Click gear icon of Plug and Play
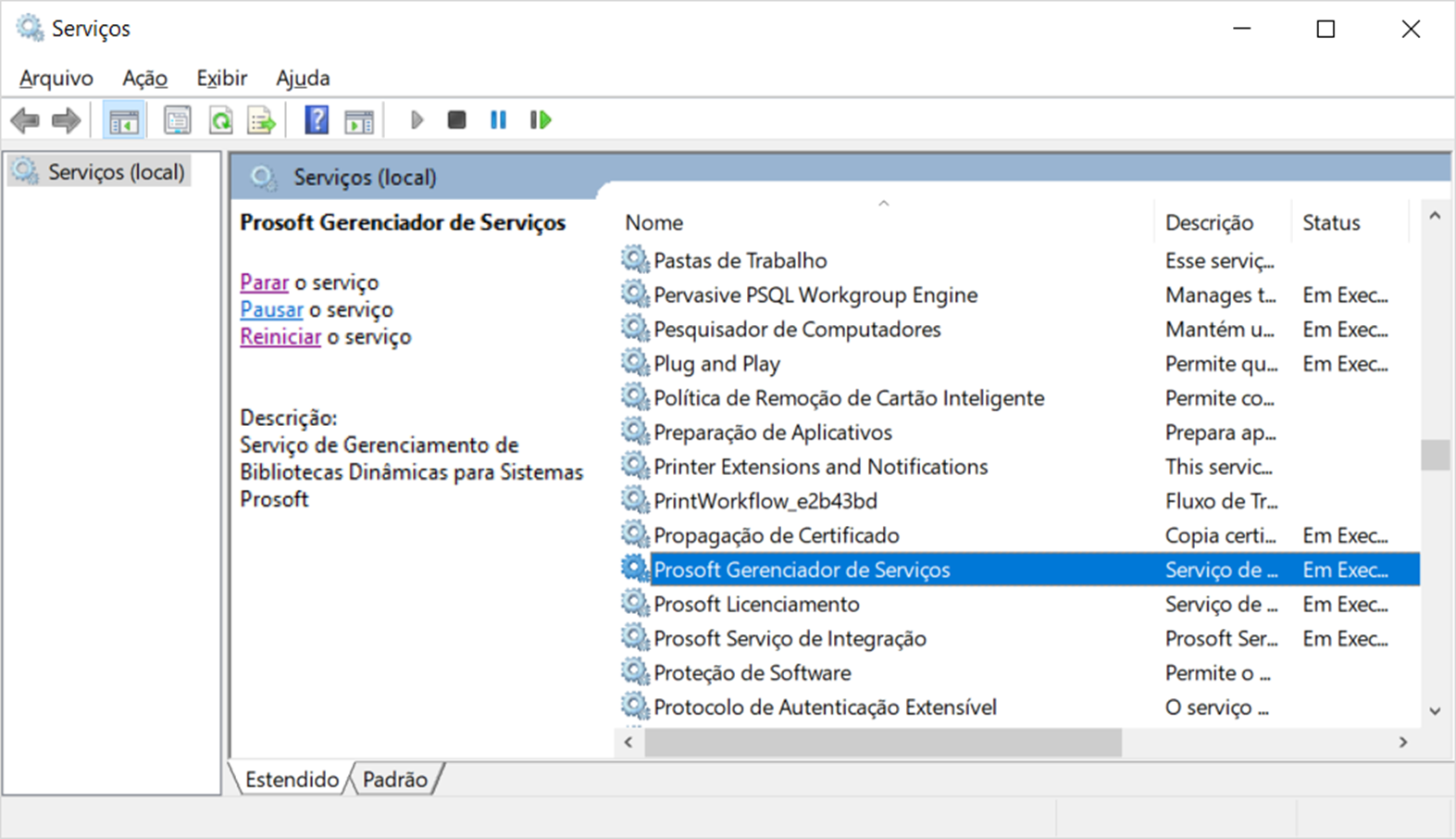This screenshot has width=1456, height=839. [635, 362]
